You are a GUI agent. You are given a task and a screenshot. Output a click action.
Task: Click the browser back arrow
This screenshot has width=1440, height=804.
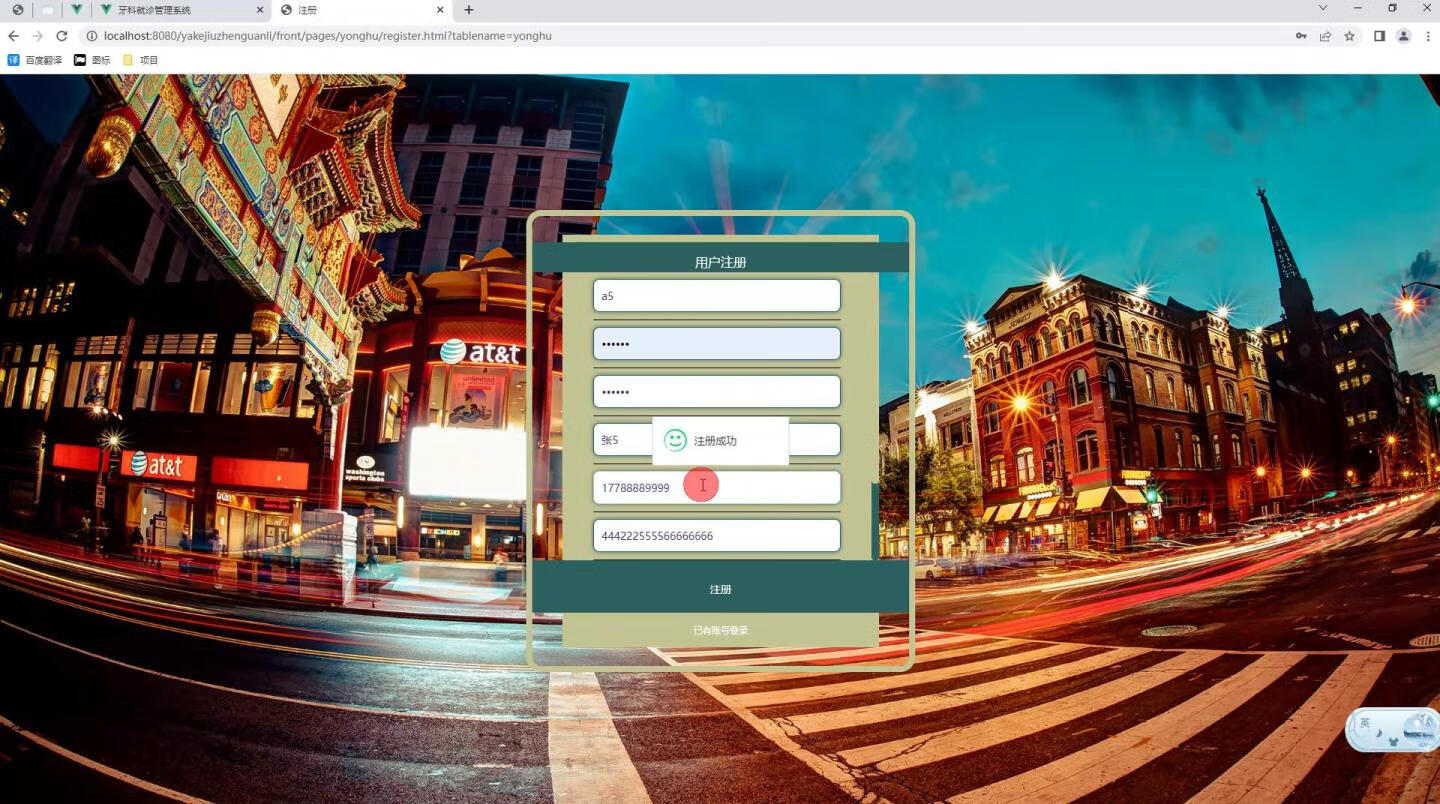point(13,36)
